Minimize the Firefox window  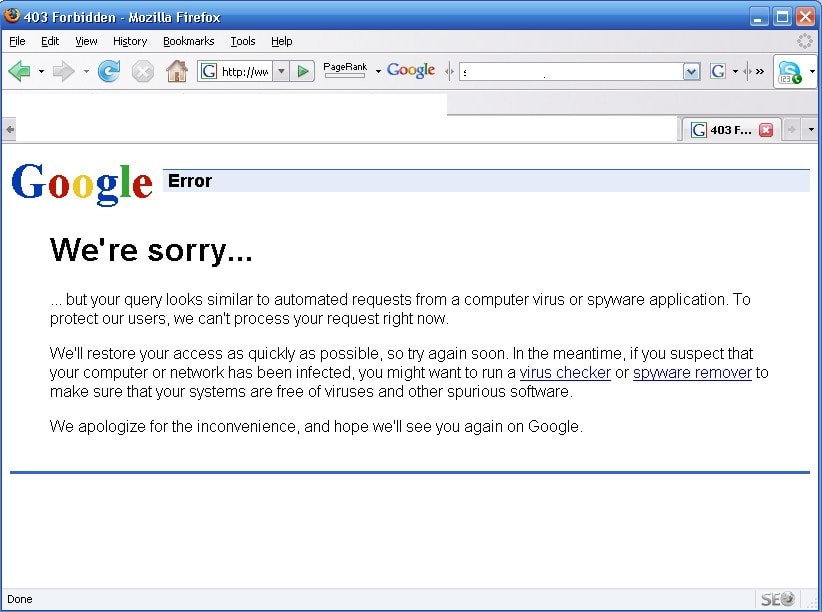pyautogui.click(x=759, y=17)
